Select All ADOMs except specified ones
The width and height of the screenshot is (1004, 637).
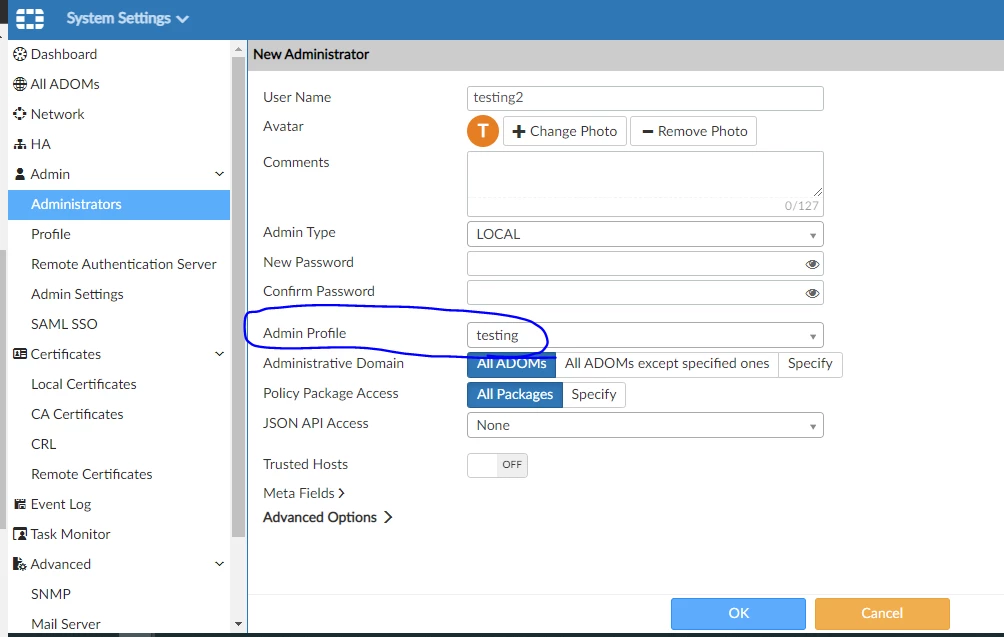click(667, 364)
